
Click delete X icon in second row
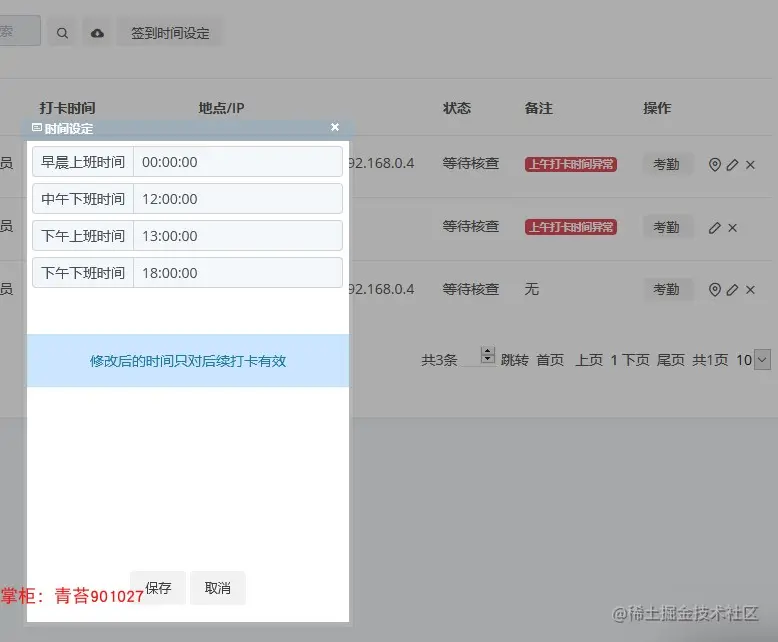click(x=732, y=228)
